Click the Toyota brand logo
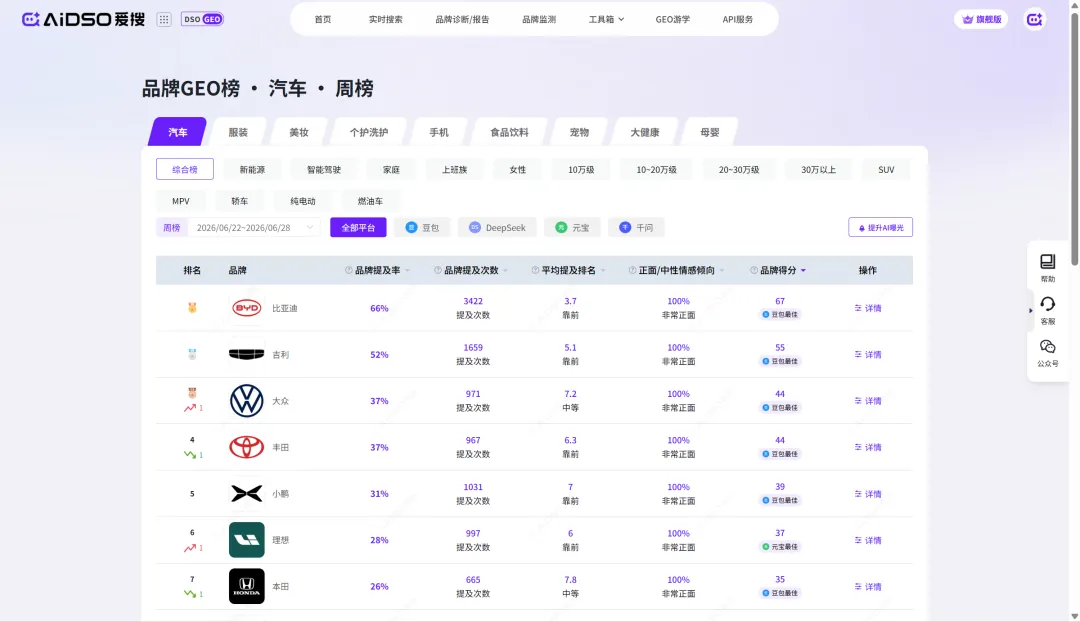1080x622 pixels. click(x=247, y=447)
